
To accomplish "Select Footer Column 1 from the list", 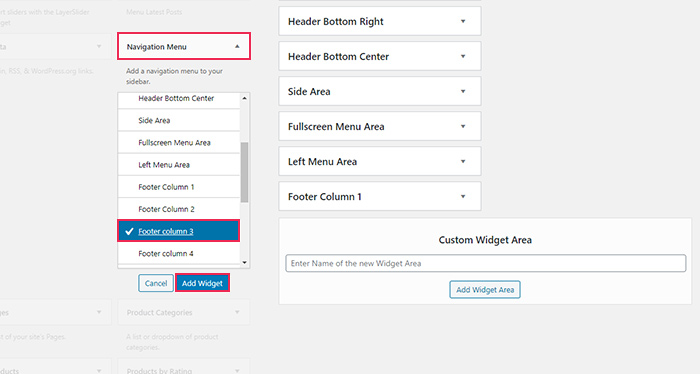I will click(x=179, y=187).
